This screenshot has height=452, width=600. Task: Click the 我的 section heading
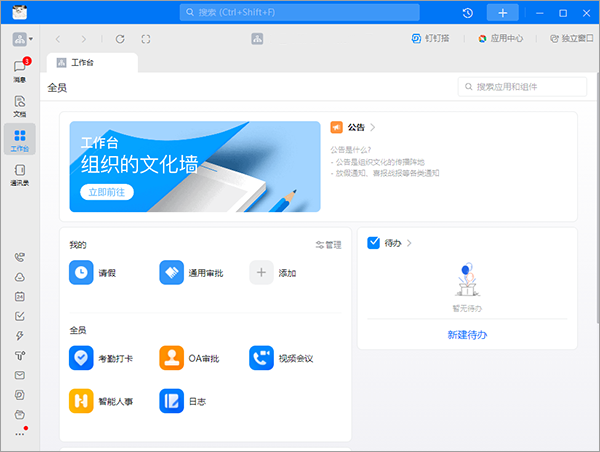pyautogui.click(x=78, y=245)
